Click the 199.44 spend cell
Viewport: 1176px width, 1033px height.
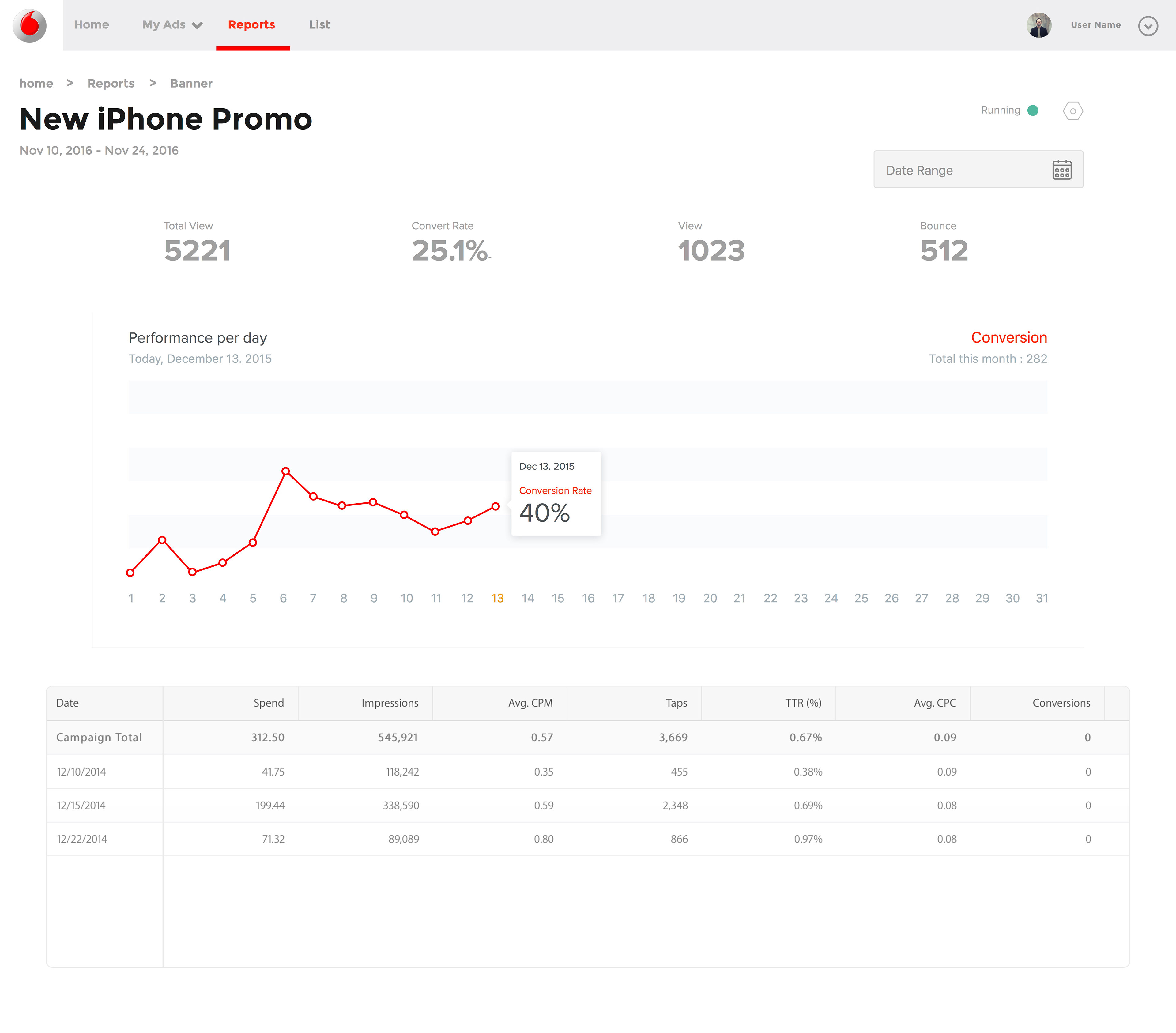[x=270, y=805]
